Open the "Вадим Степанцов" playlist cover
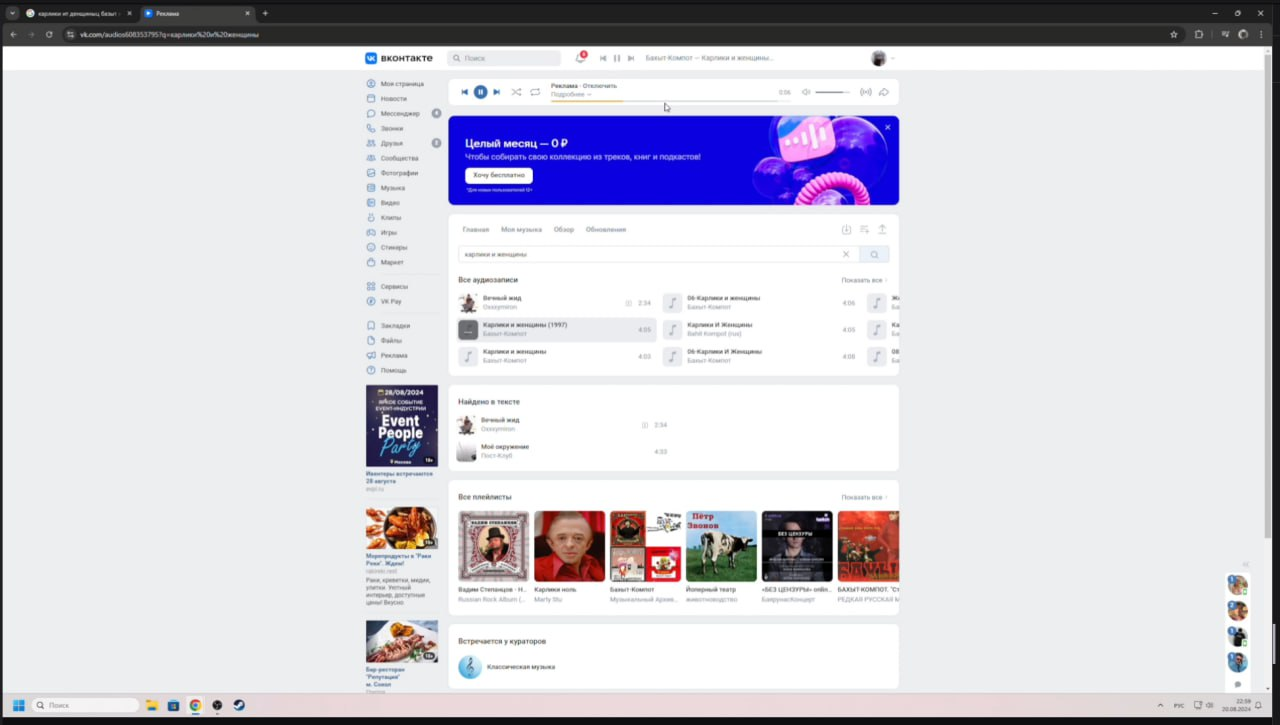This screenshot has width=1280, height=725. pyautogui.click(x=494, y=546)
